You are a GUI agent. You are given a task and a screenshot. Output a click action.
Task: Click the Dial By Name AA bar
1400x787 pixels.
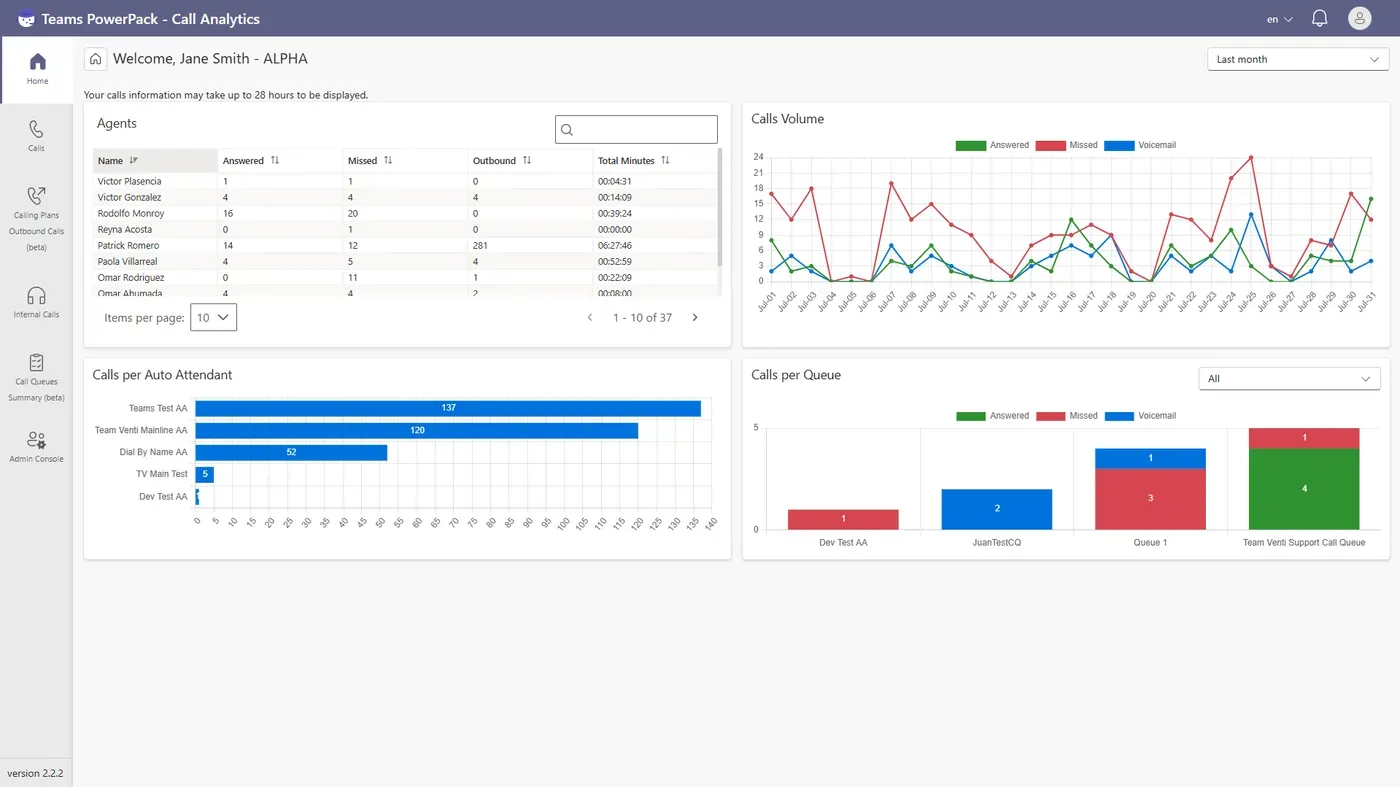pos(291,452)
